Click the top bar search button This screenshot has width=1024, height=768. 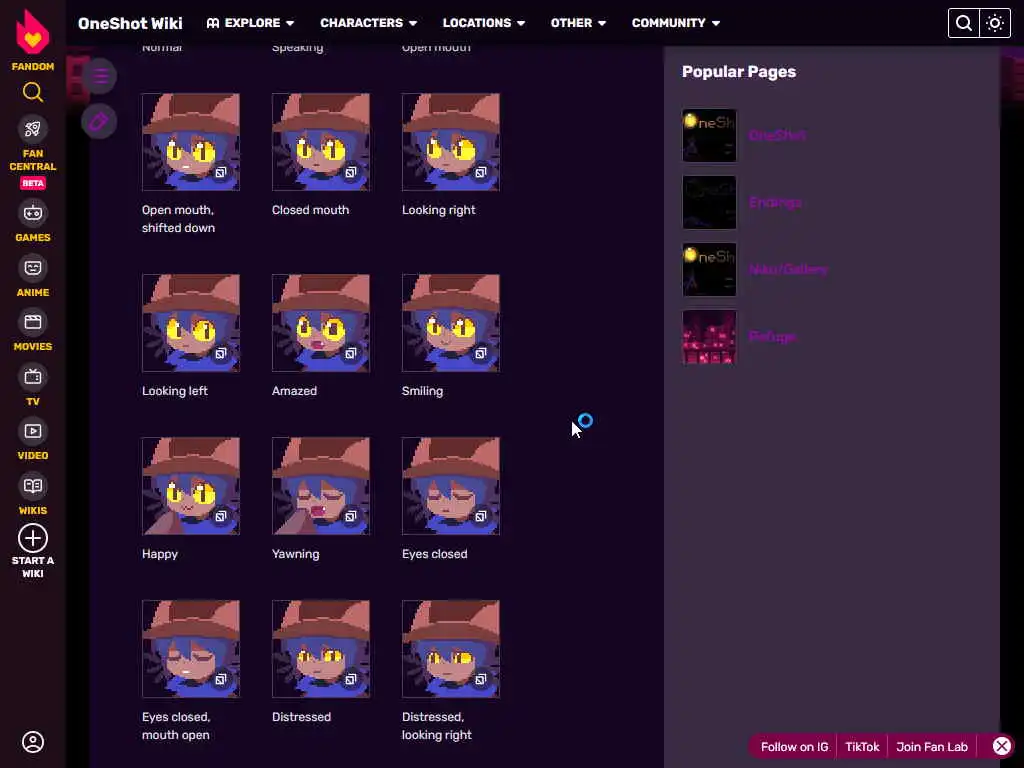point(963,23)
